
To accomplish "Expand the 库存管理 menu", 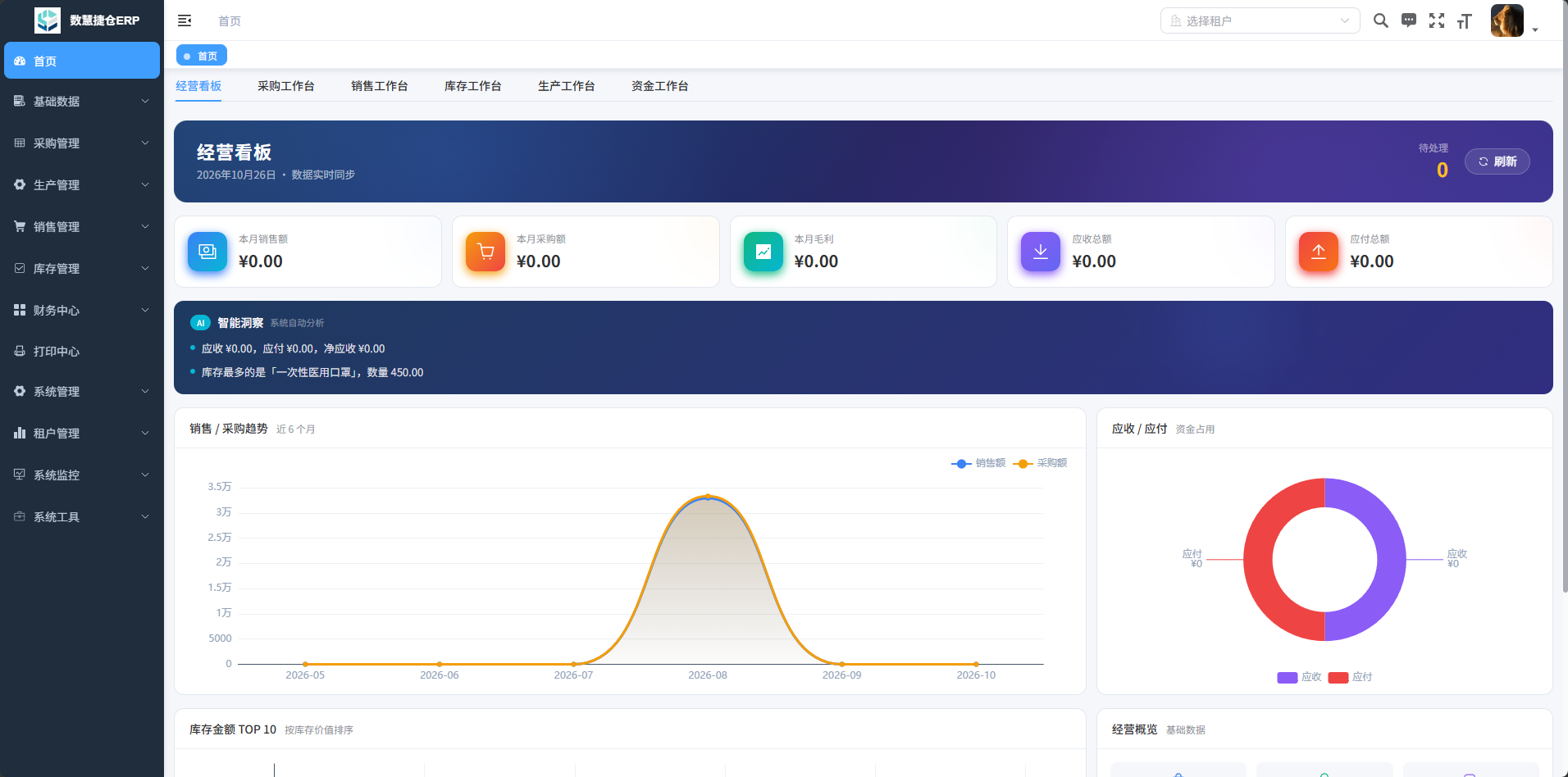I will 82,268.
